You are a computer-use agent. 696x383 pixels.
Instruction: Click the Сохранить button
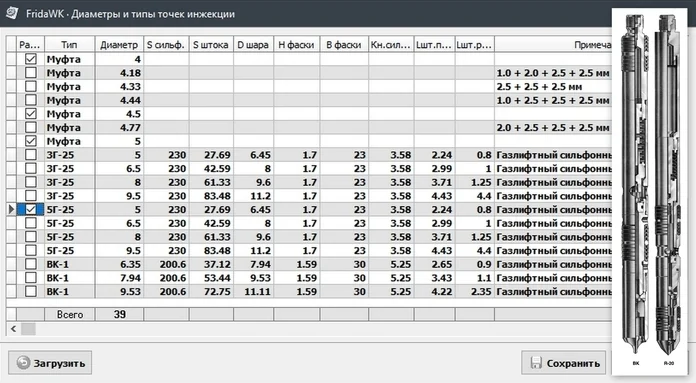(564, 363)
